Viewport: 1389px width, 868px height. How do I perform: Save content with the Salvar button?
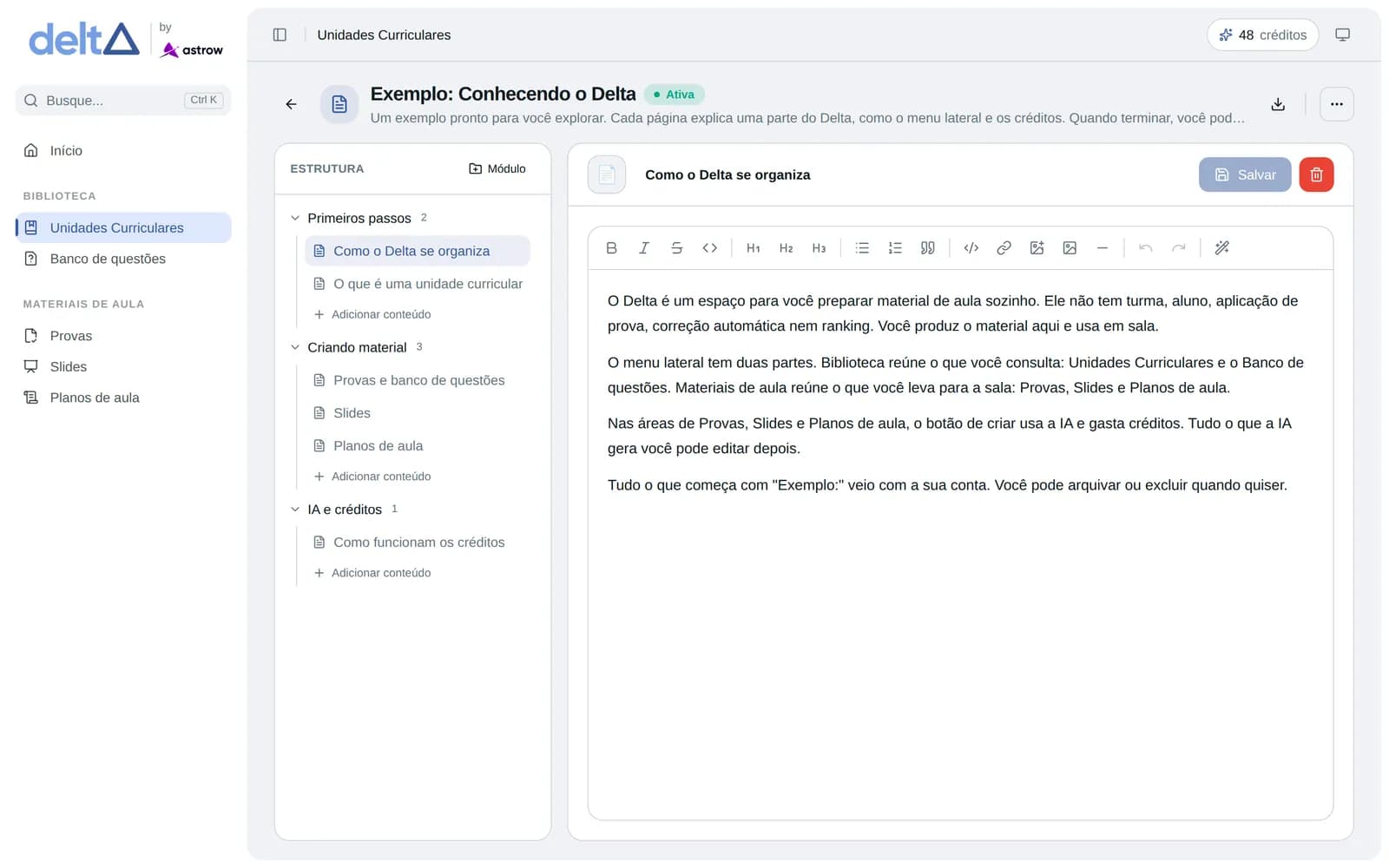[x=1245, y=174]
